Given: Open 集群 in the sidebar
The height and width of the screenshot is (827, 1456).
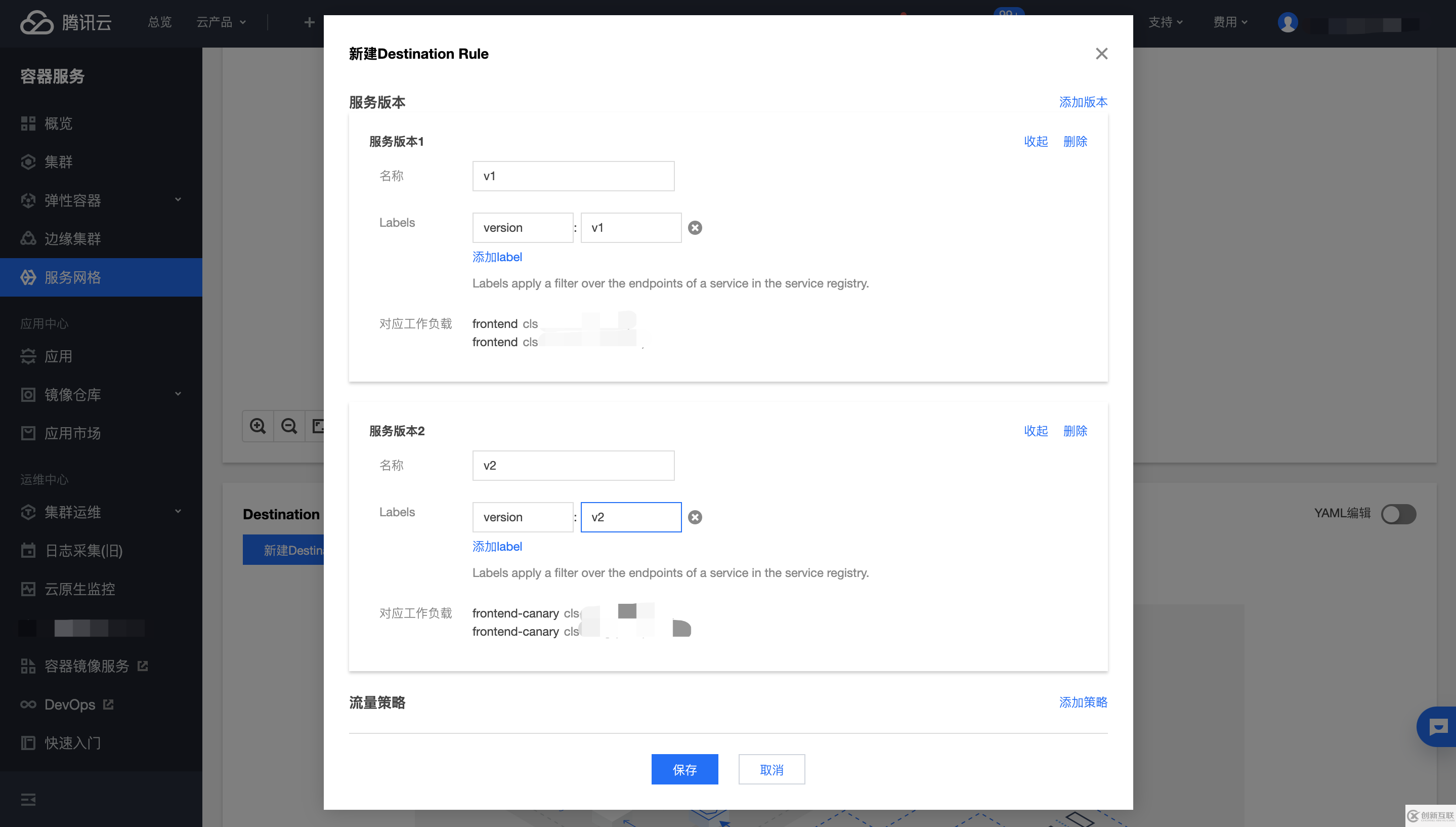Looking at the screenshot, I should click(x=101, y=162).
